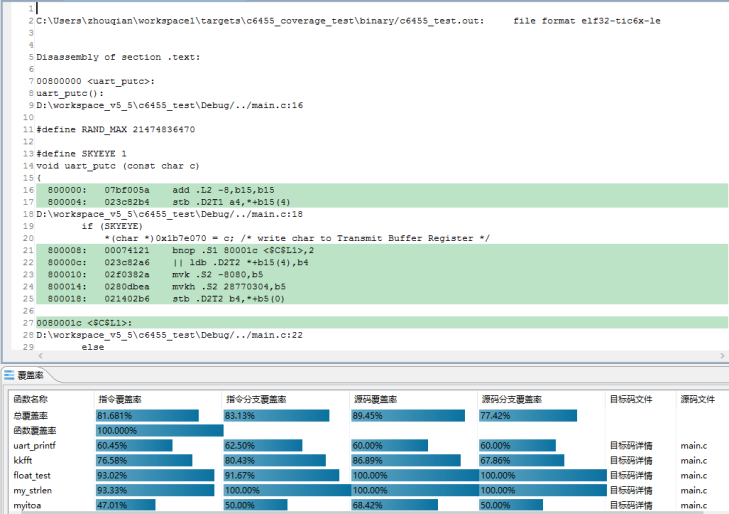Open main.c source for kkfft row
This screenshot has height=514, width=729.
click(x=694, y=461)
